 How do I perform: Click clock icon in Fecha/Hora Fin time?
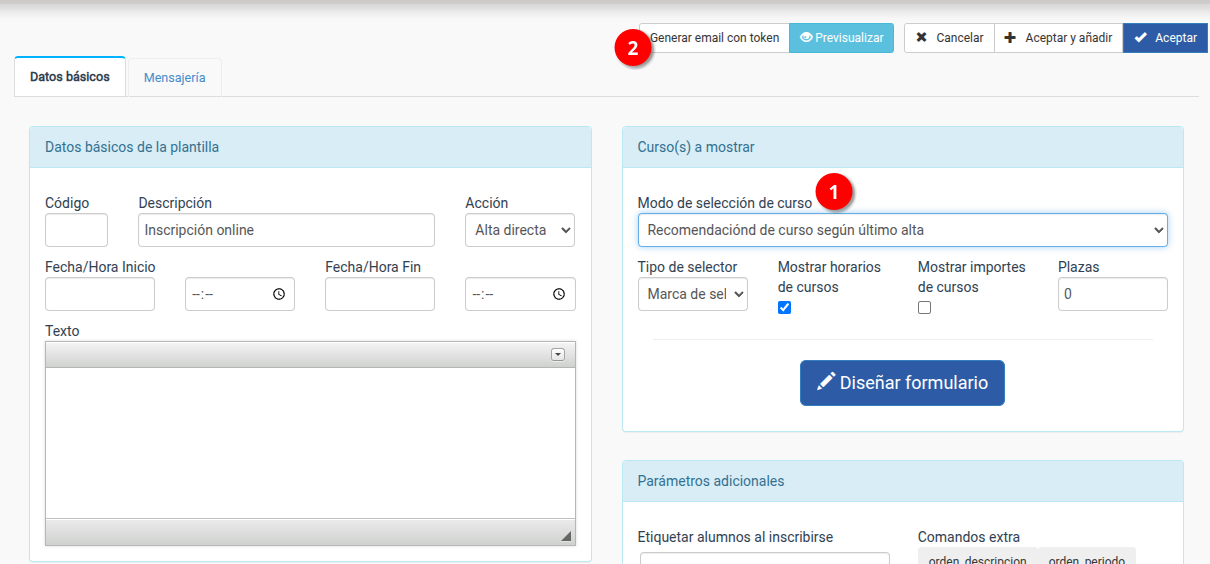559,294
